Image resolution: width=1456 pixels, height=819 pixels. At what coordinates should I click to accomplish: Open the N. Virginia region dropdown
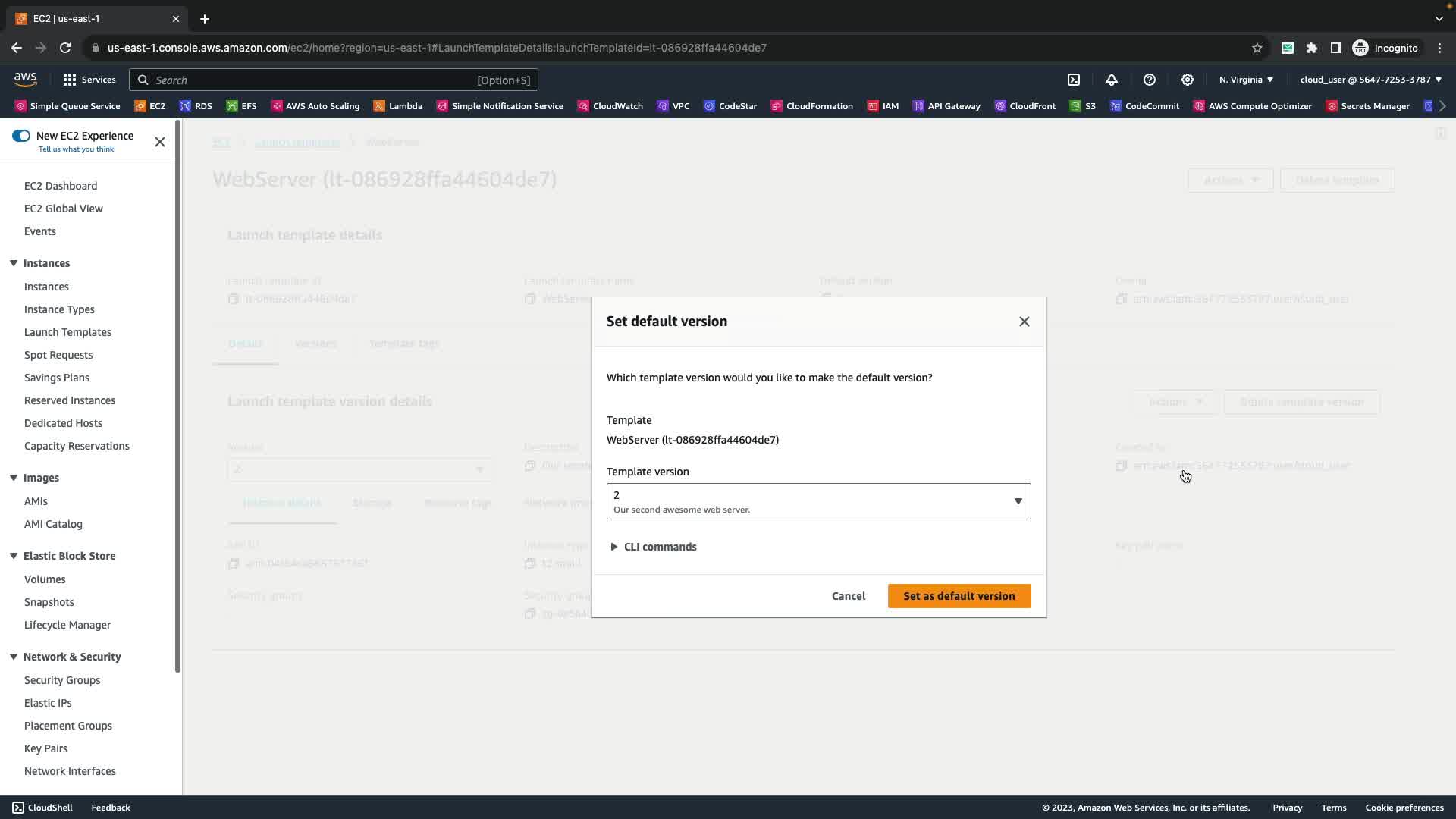click(1246, 80)
